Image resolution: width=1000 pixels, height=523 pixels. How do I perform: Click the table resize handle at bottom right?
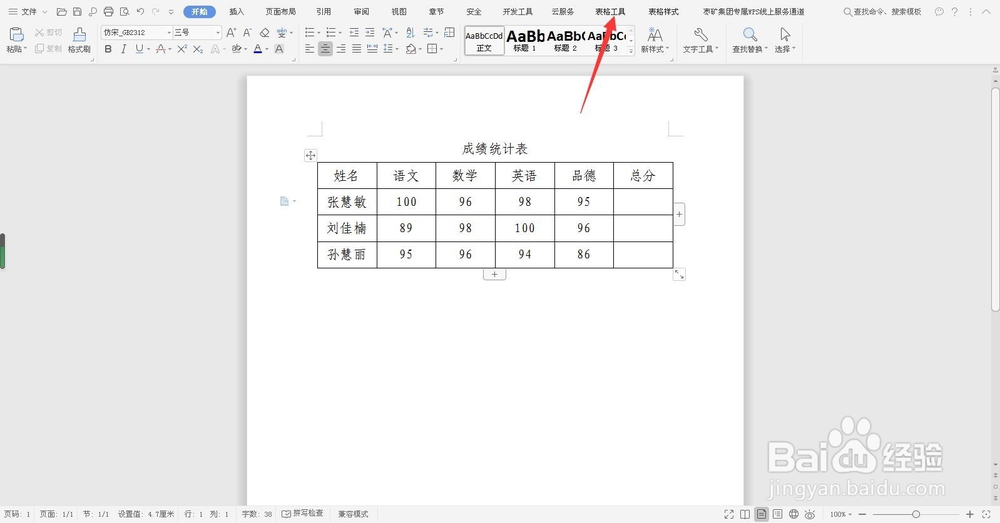[679, 274]
